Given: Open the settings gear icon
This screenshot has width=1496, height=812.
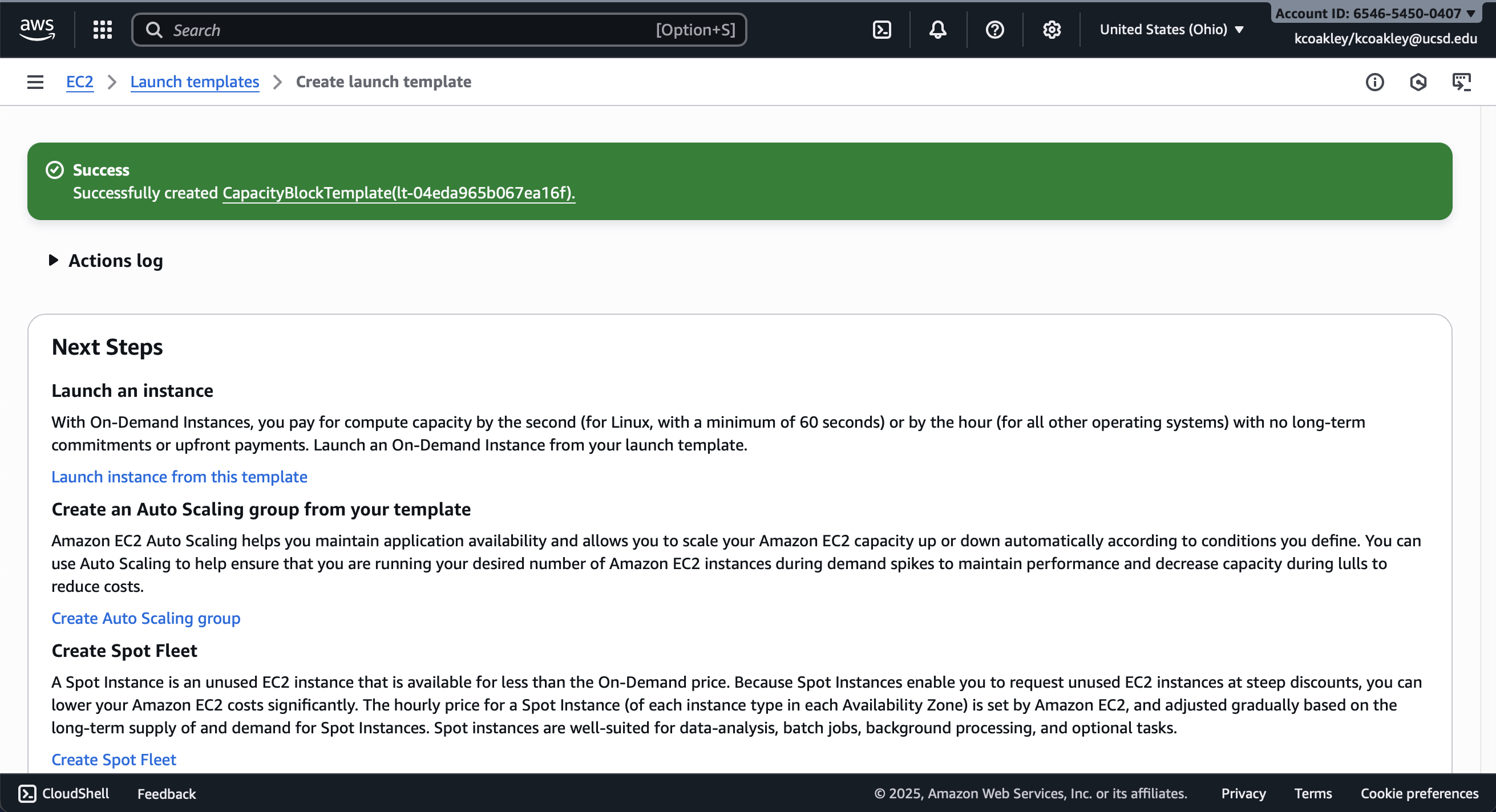Looking at the screenshot, I should coord(1051,30).
